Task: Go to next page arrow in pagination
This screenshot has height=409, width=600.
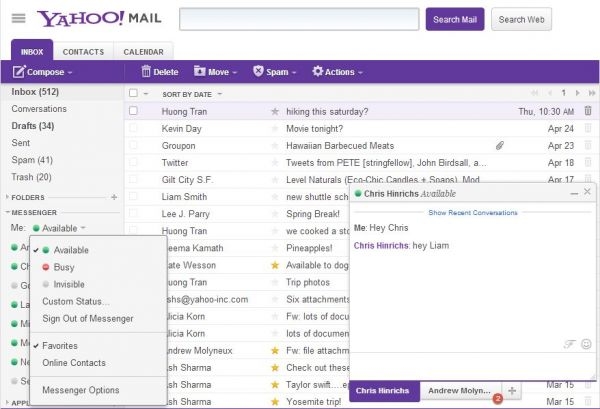Action: (578, 93)
